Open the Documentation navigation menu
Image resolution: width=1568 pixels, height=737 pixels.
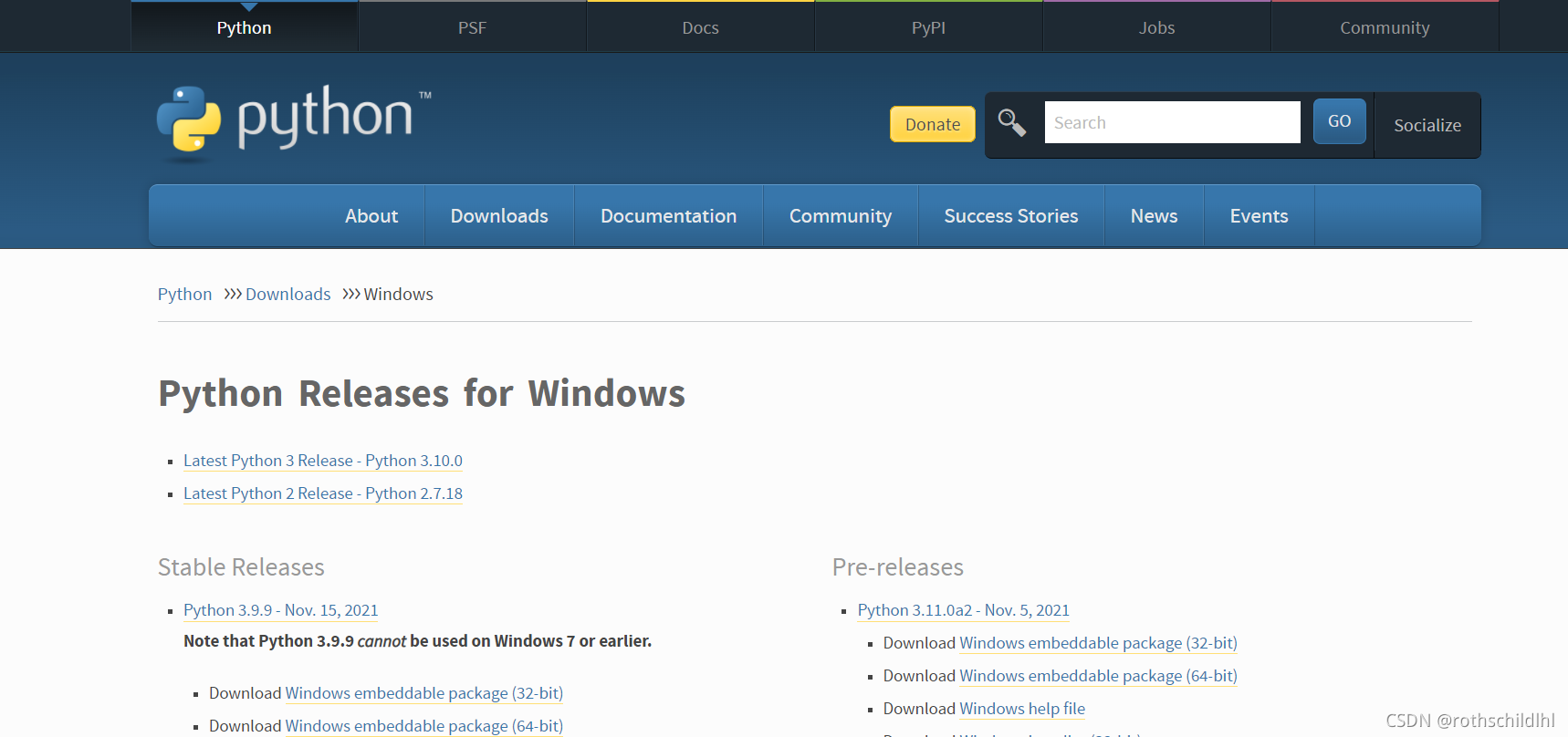click(x=668, y=216)
